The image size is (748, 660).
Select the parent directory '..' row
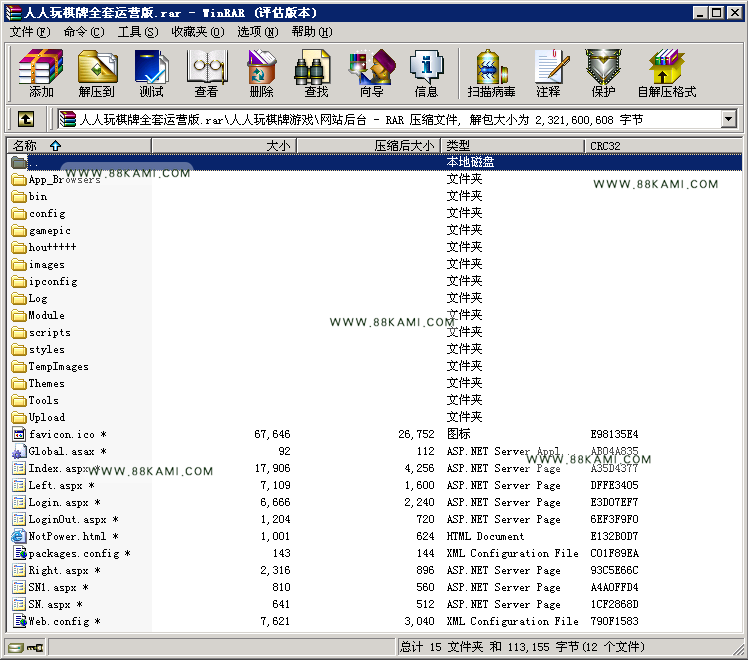tap(374, 162)
